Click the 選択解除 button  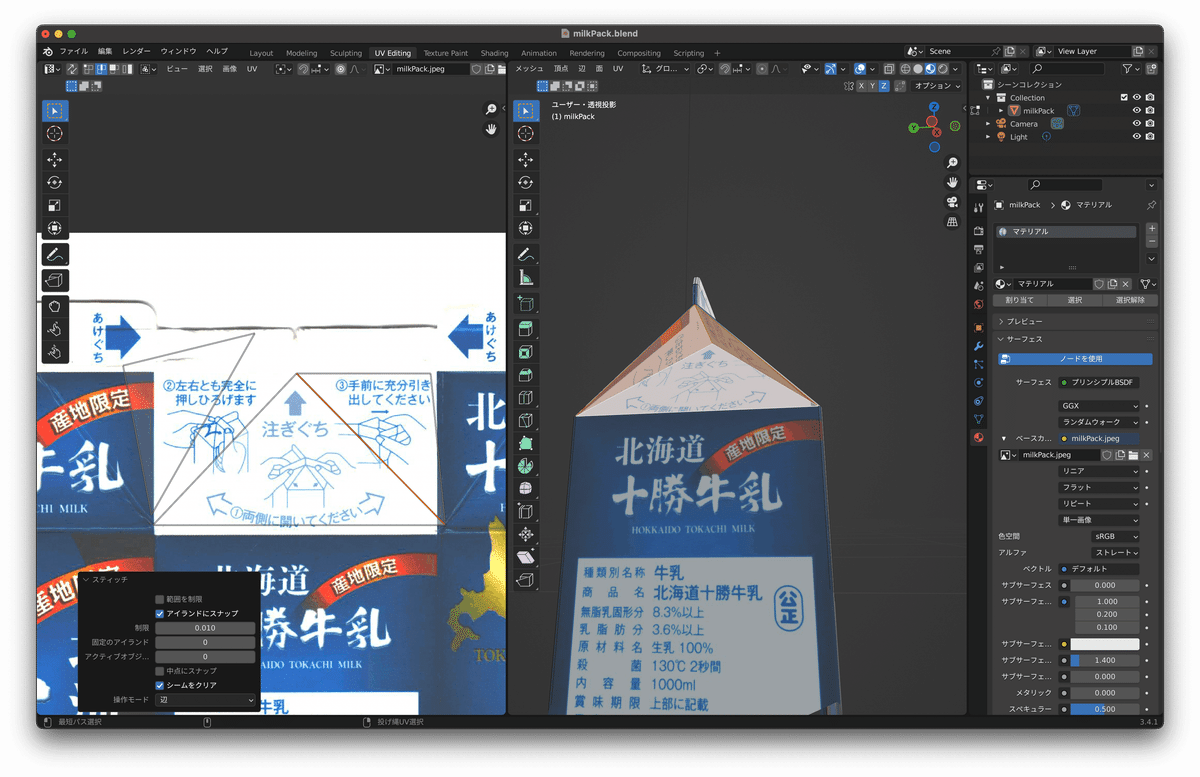click(x=1130, y=300)
